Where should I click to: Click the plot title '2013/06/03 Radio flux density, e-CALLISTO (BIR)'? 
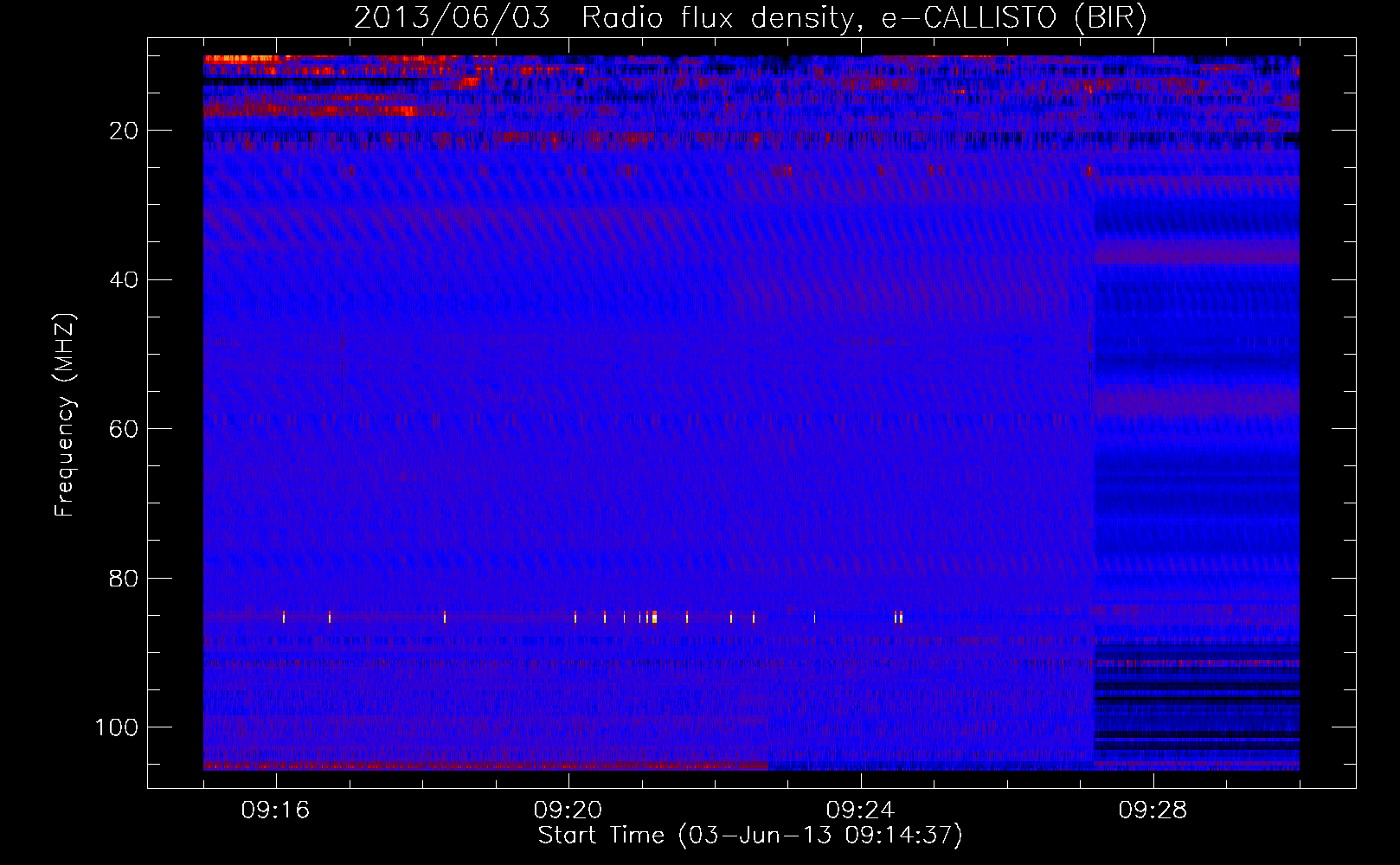click(750, 18)
